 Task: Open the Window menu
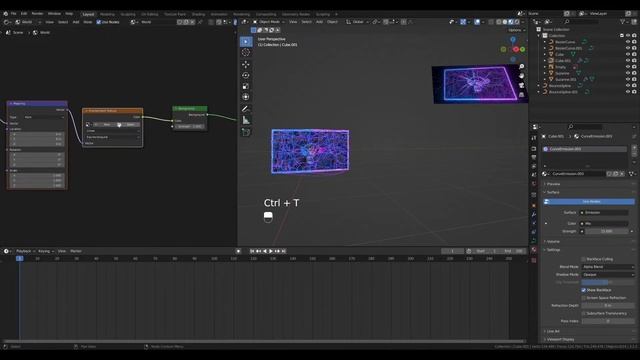coord(54,13)
